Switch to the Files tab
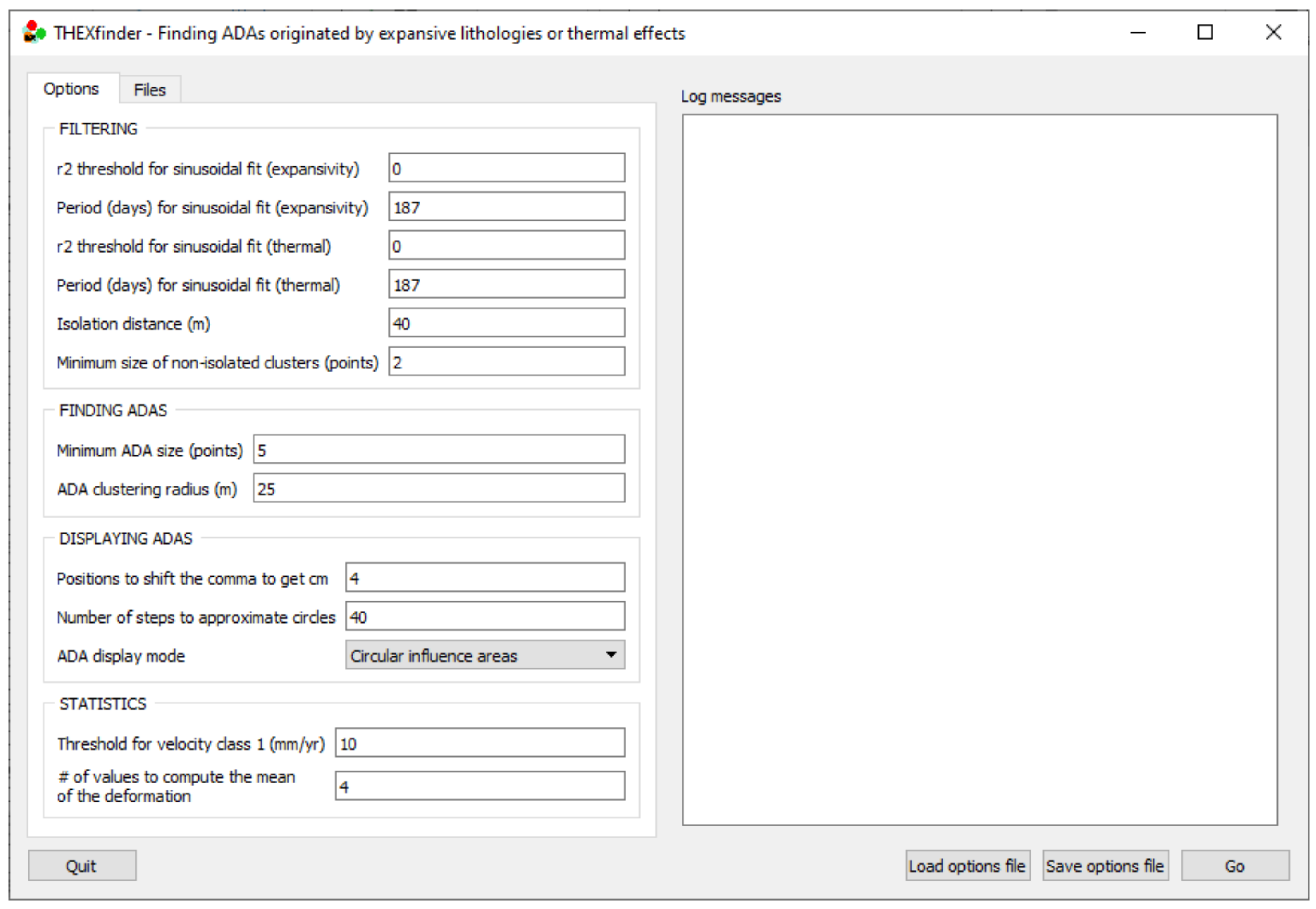Image resolution: width=1316 pixels, height=909 pixels. [149, 90]
